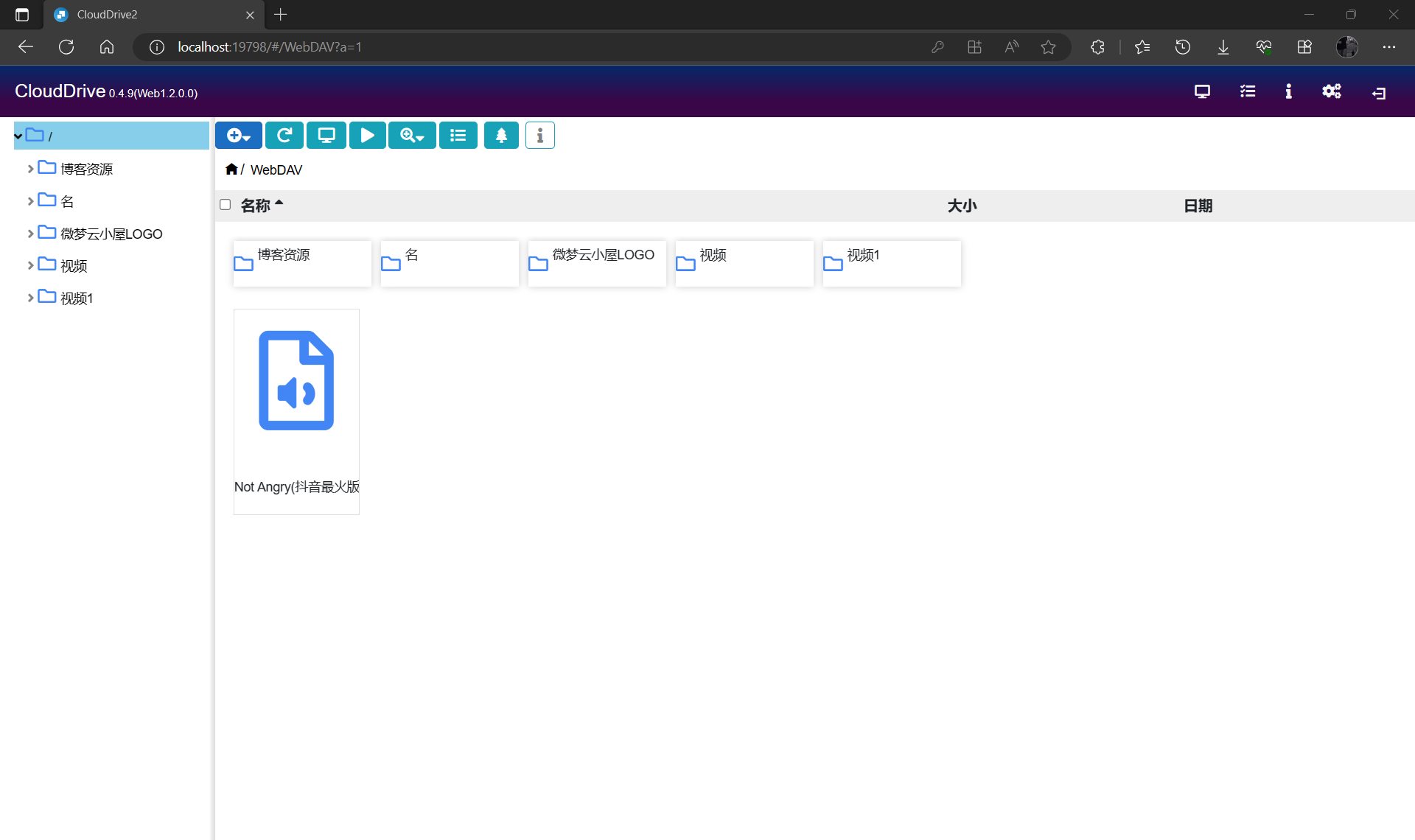
Task: Click the home icon in breadcrumb
Action: tap(231, 169)
